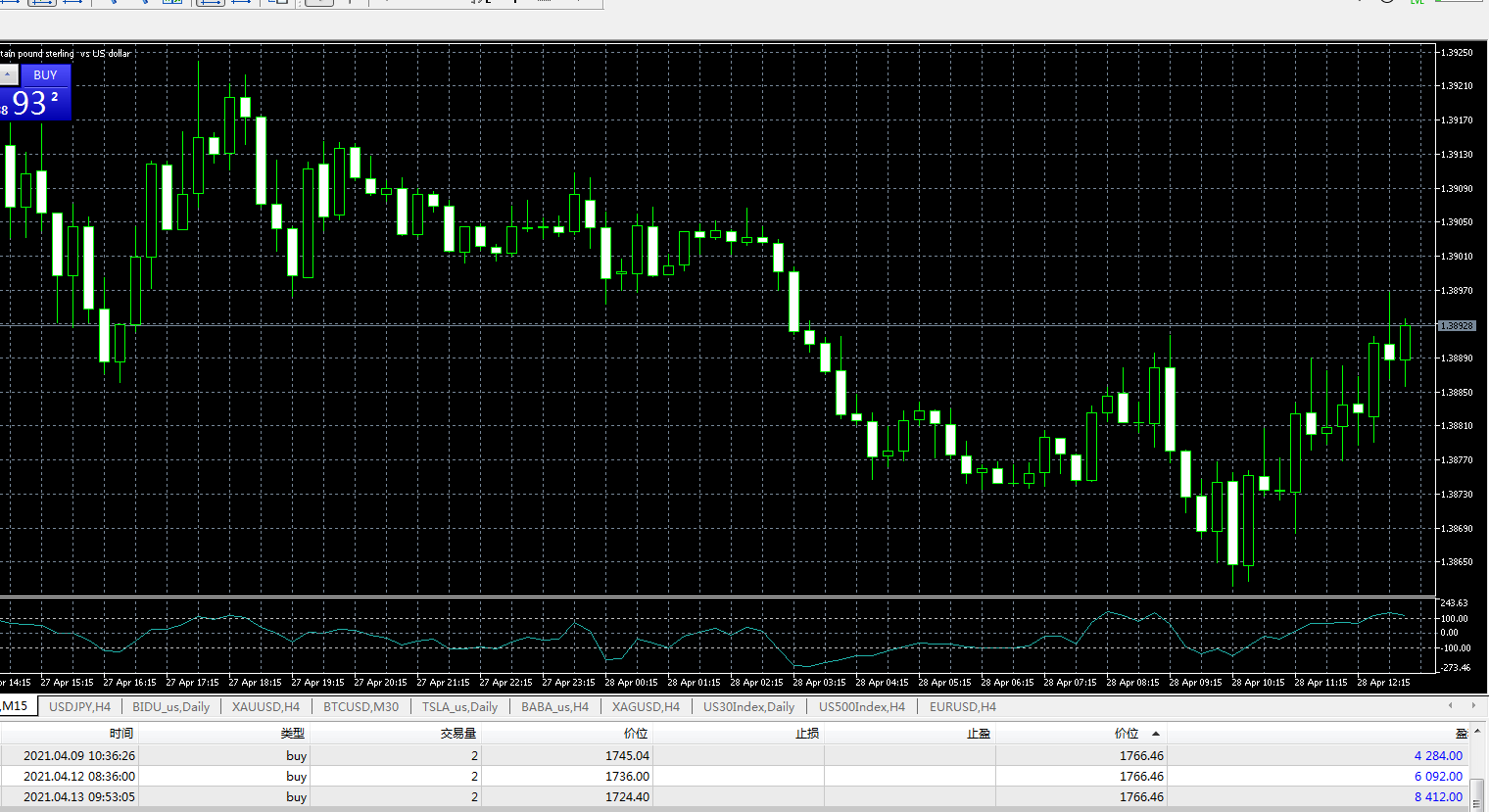Select the BABA_us,H4 chart tab
Screen dimensions: 1489x812
pyautogui.click(x=554, y=707)
